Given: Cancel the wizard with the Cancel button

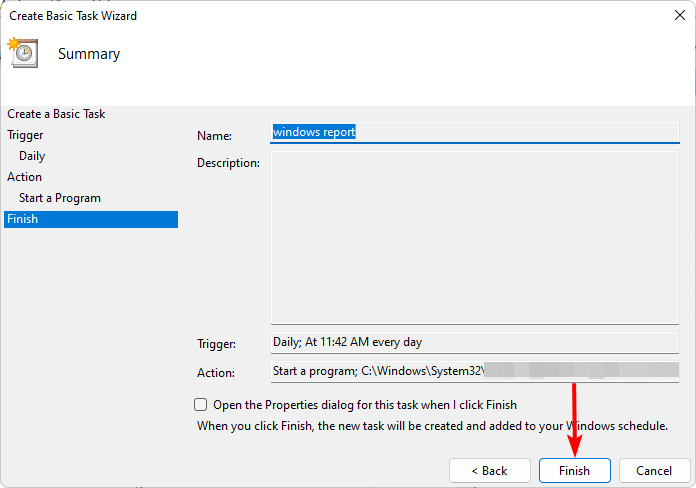Looking at the screenshot, I should pyautogui.click(x=654, y=470).
